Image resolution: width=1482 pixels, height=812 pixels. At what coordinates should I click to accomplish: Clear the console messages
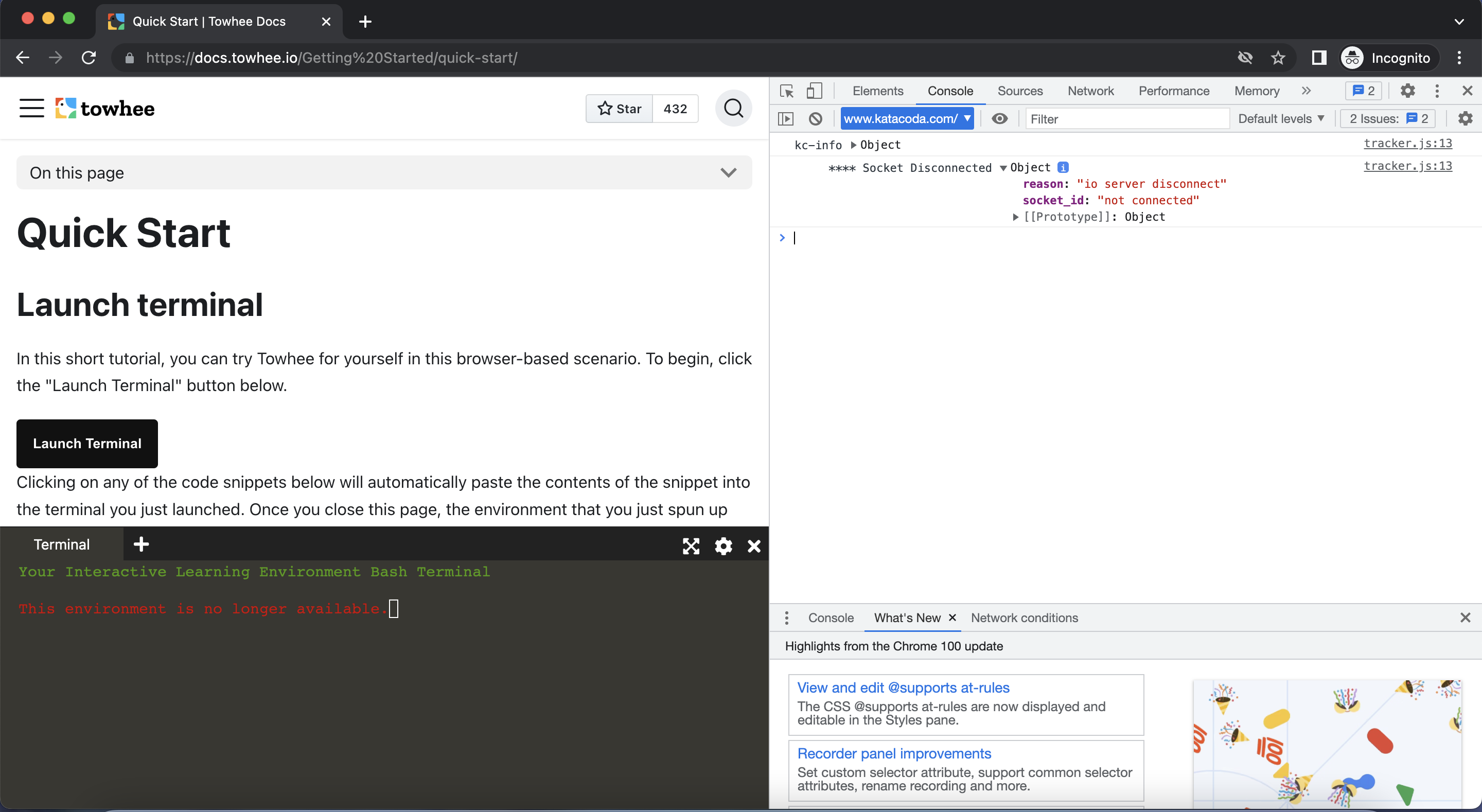coord(815,118)
